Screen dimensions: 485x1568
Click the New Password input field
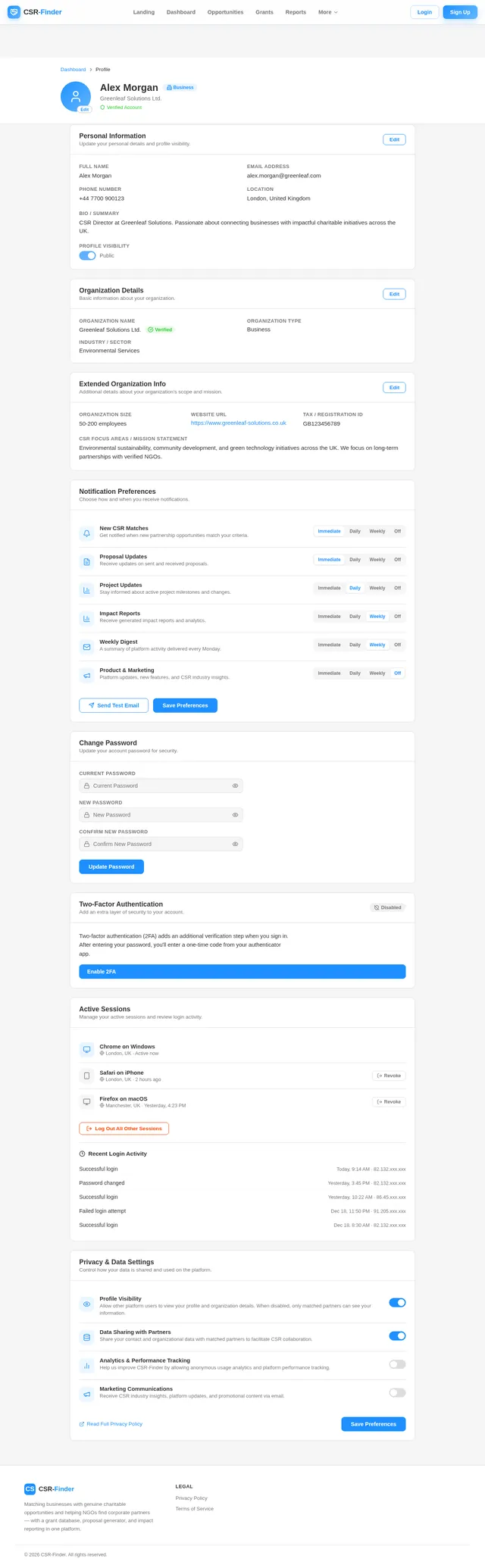tap(161, 814)
